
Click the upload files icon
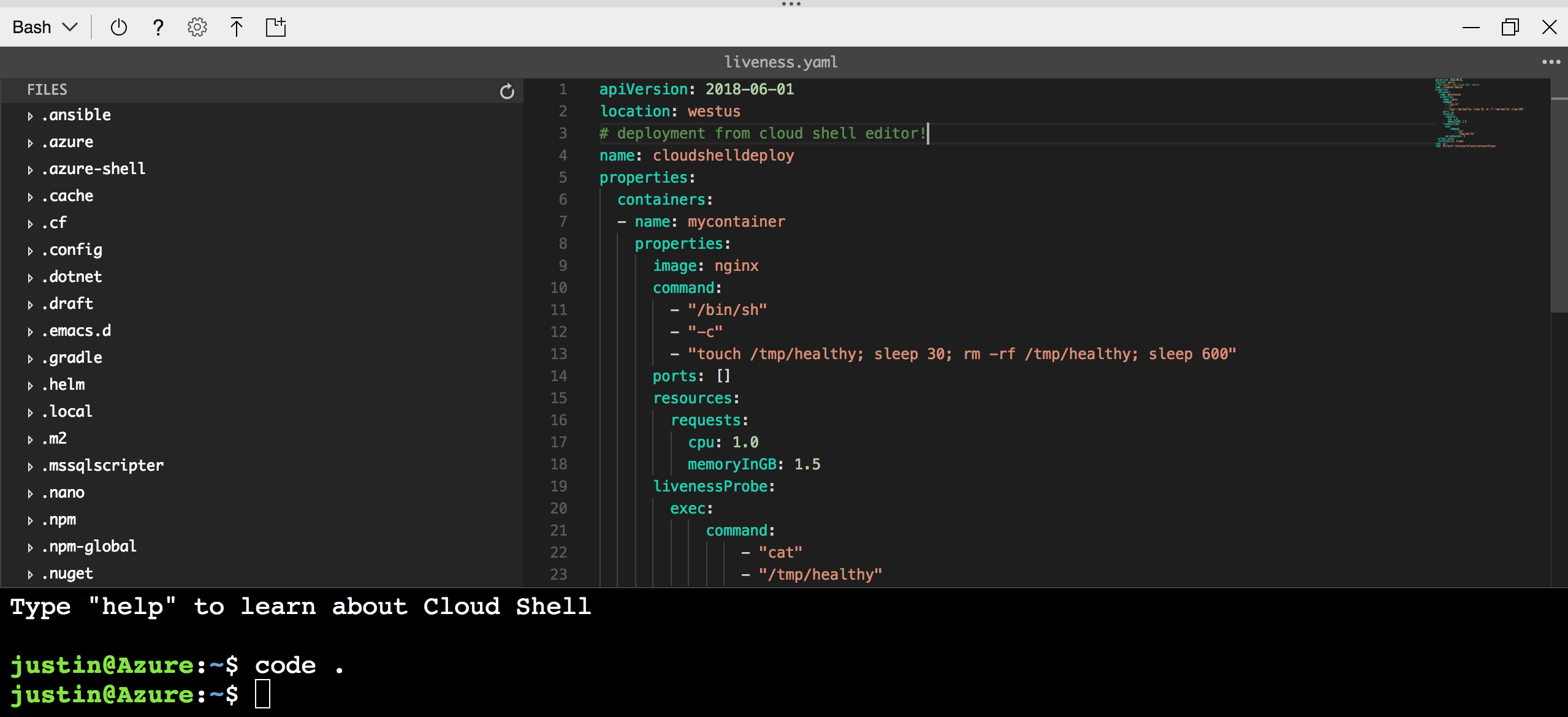[235, 27]
